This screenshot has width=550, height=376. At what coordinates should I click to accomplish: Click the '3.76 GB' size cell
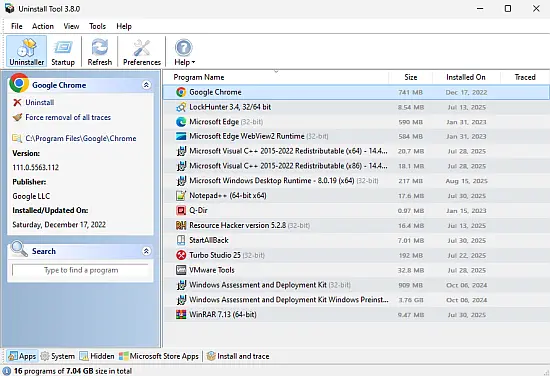pyautogui.click(x=410, y=300)
